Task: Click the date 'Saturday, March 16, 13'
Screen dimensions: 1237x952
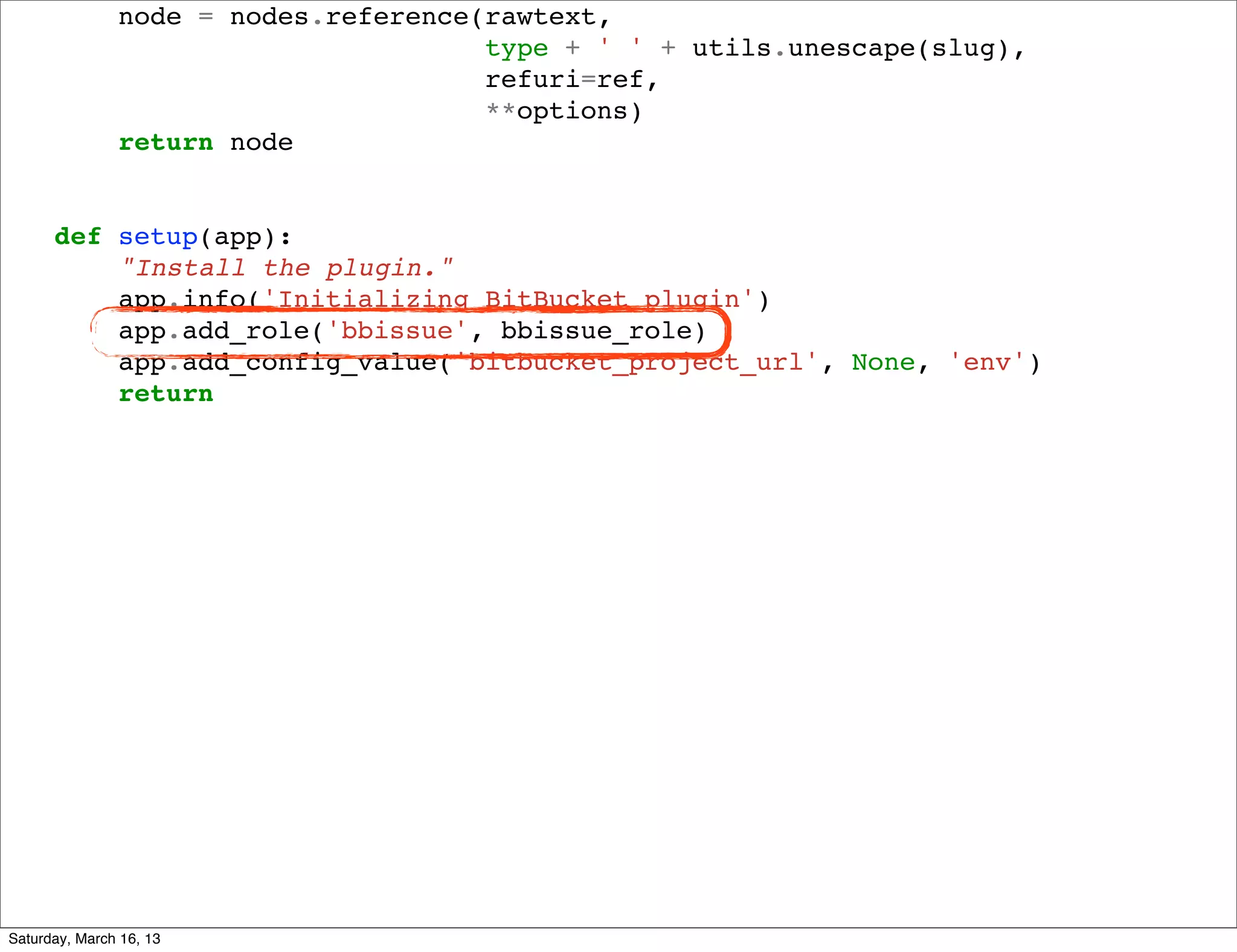Action: tap(85, 939)
